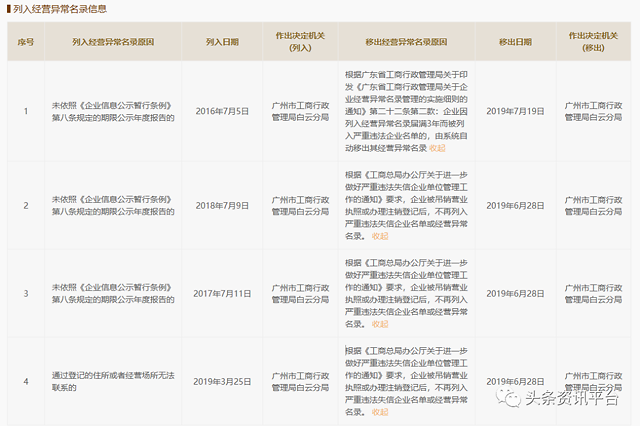
Task: Sort by the 列入日期 column header
Action: (222, 42)
